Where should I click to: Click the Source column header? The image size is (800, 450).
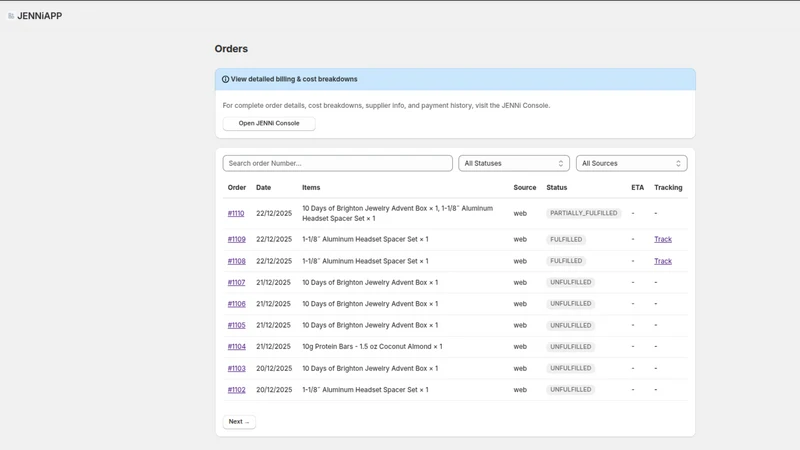524,188
